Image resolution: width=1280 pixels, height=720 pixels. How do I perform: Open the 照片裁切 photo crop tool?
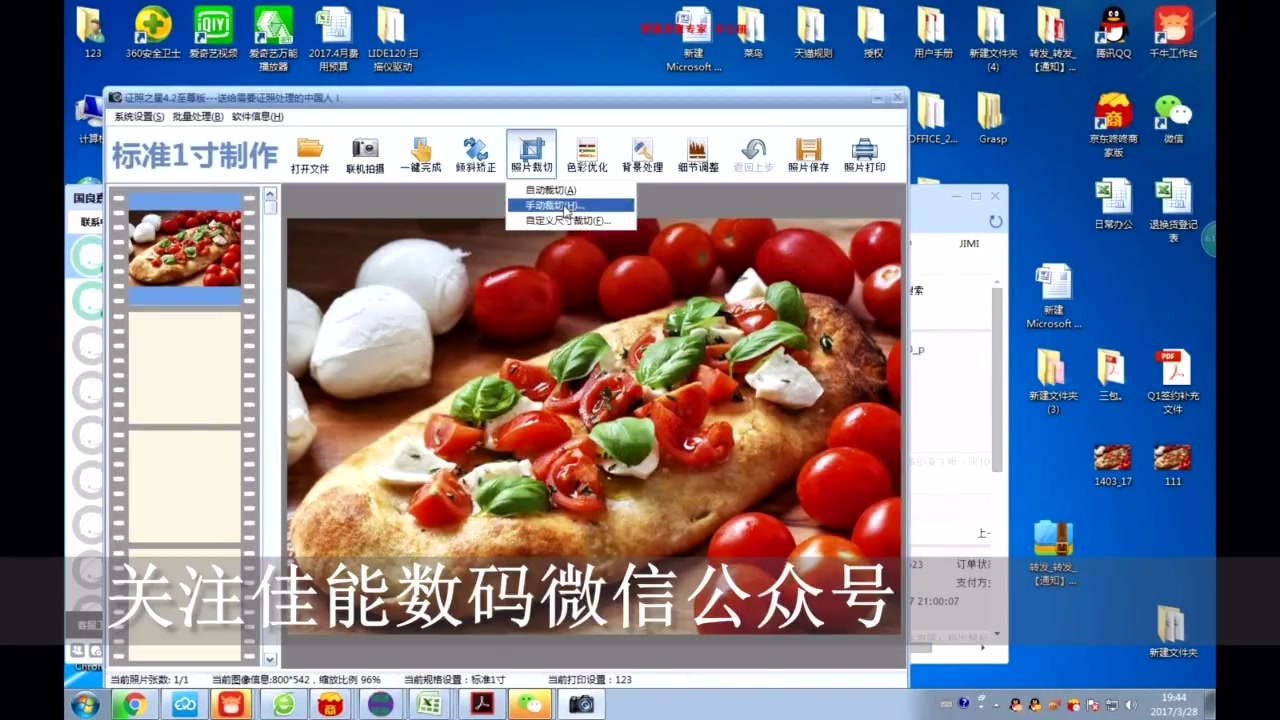531,155
